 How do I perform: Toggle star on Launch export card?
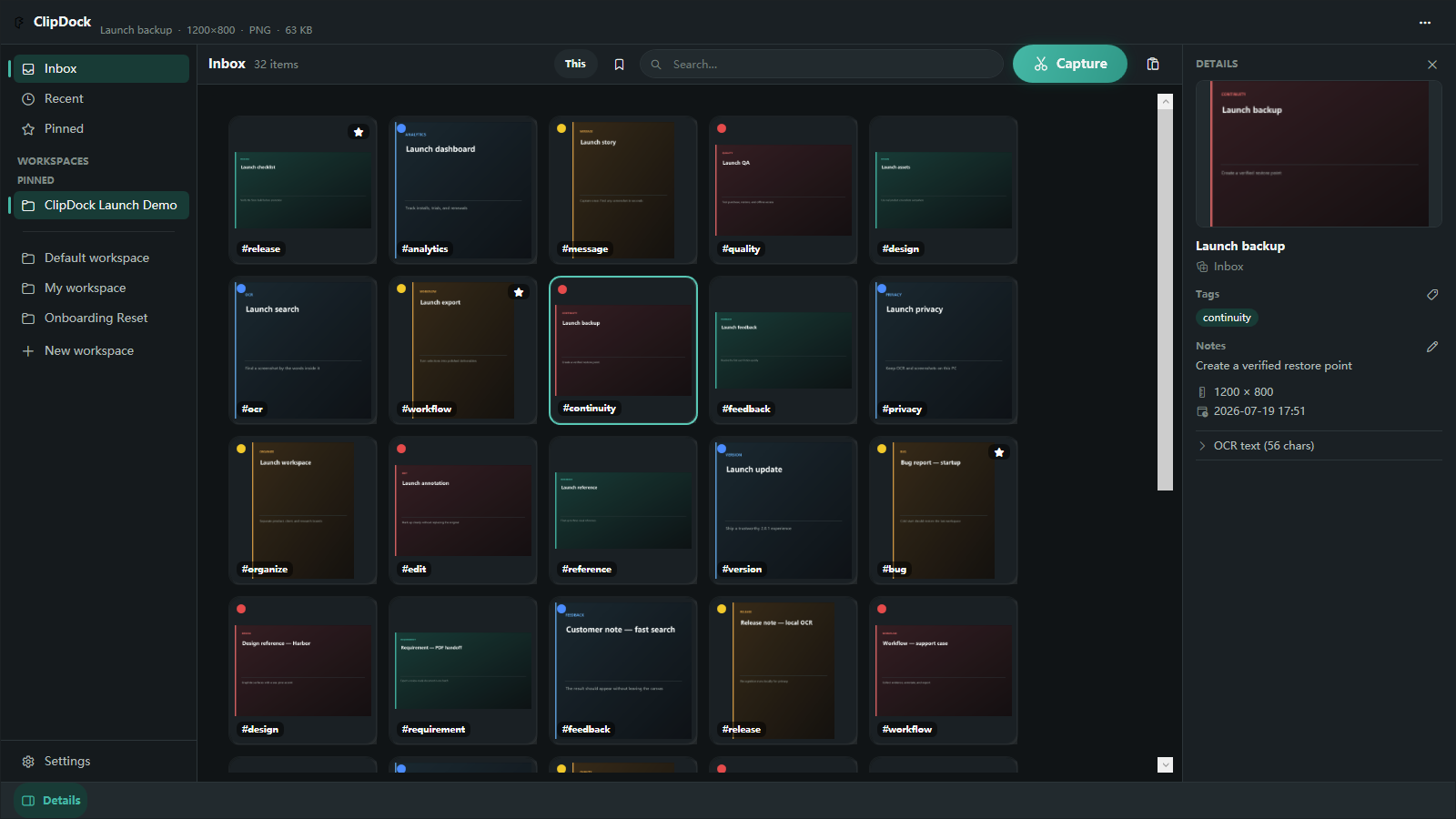click(x=519, y=292)
